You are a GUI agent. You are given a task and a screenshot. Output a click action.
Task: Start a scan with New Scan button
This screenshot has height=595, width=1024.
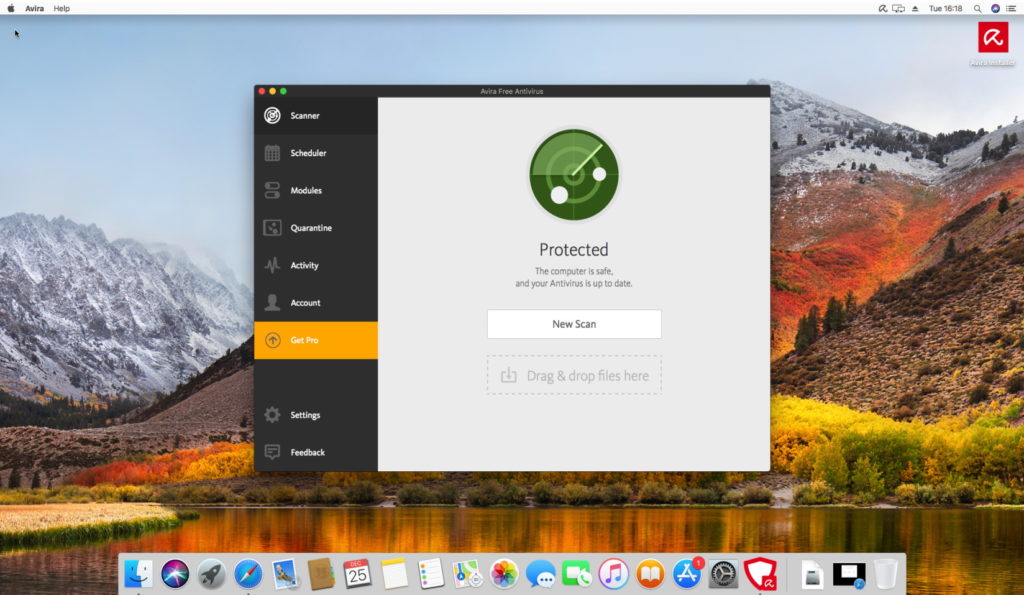point(574,324)
